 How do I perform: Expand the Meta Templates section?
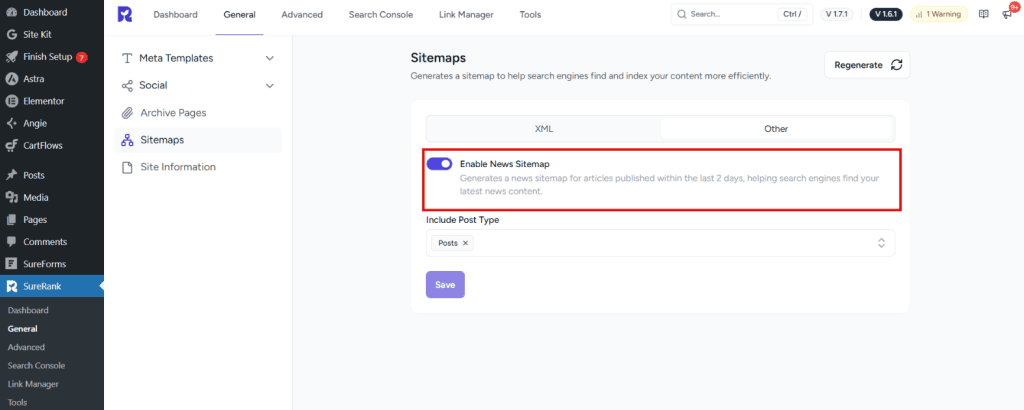click(269, 58)
